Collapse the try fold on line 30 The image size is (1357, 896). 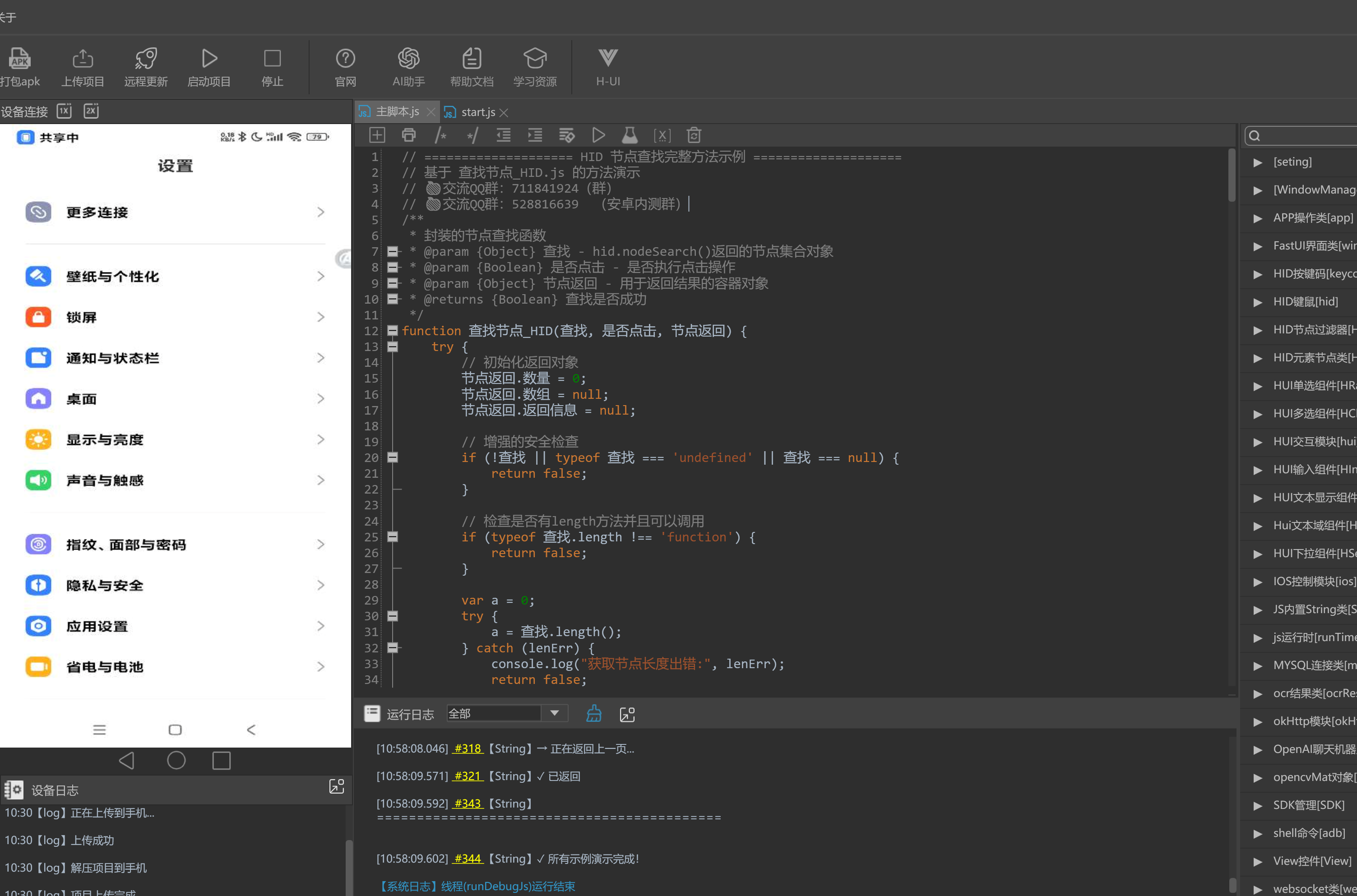393,616
